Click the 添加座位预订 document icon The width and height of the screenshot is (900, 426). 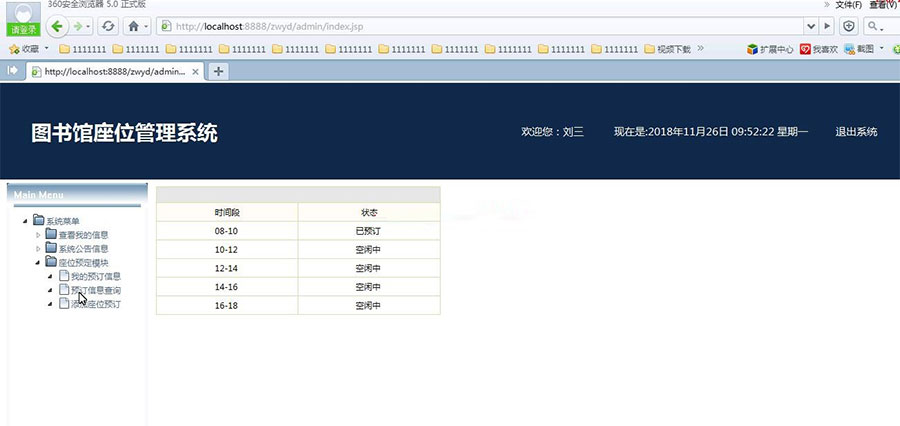[x=64, y=304]
